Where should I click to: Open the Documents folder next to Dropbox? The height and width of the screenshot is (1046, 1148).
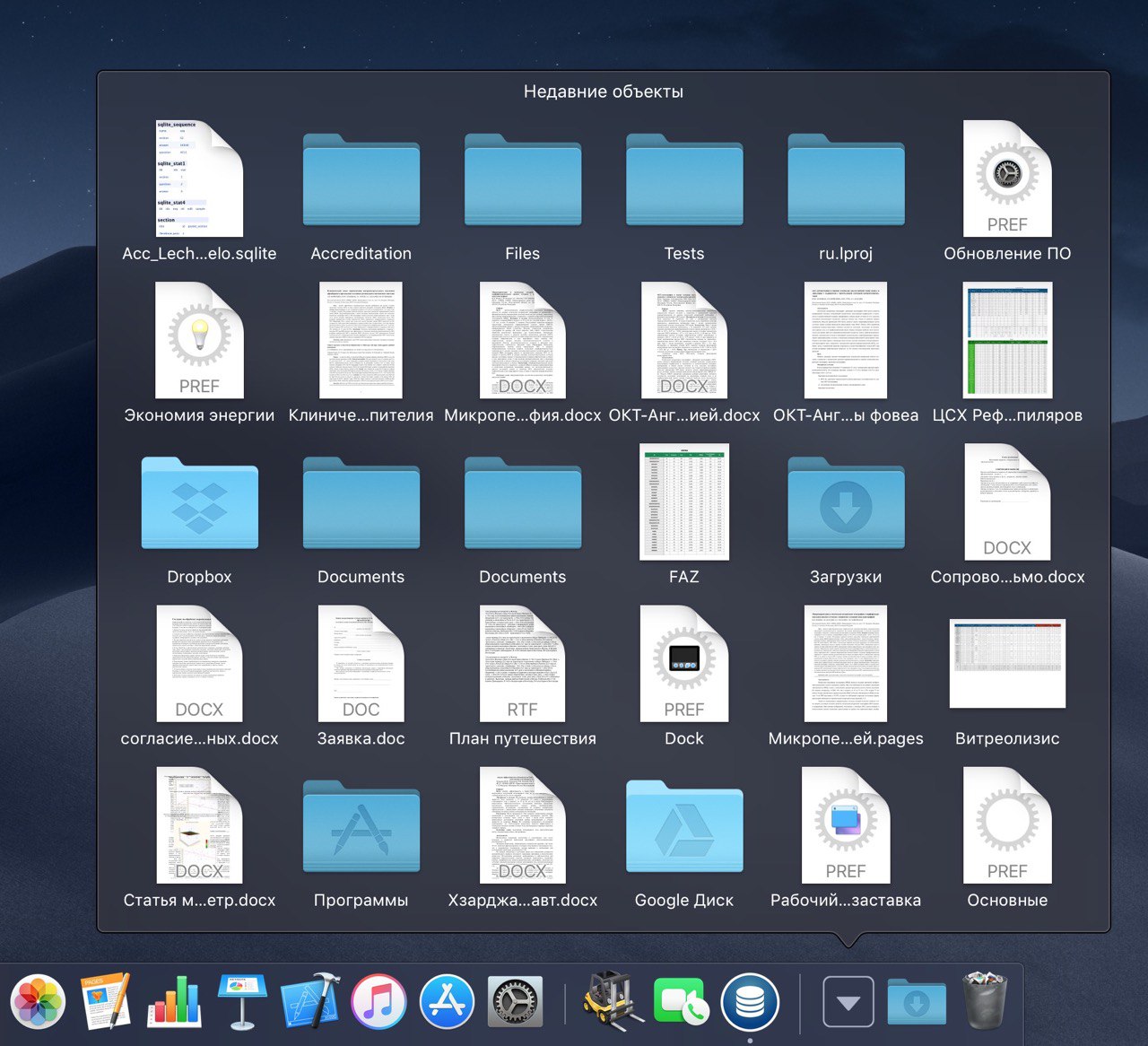361,502
